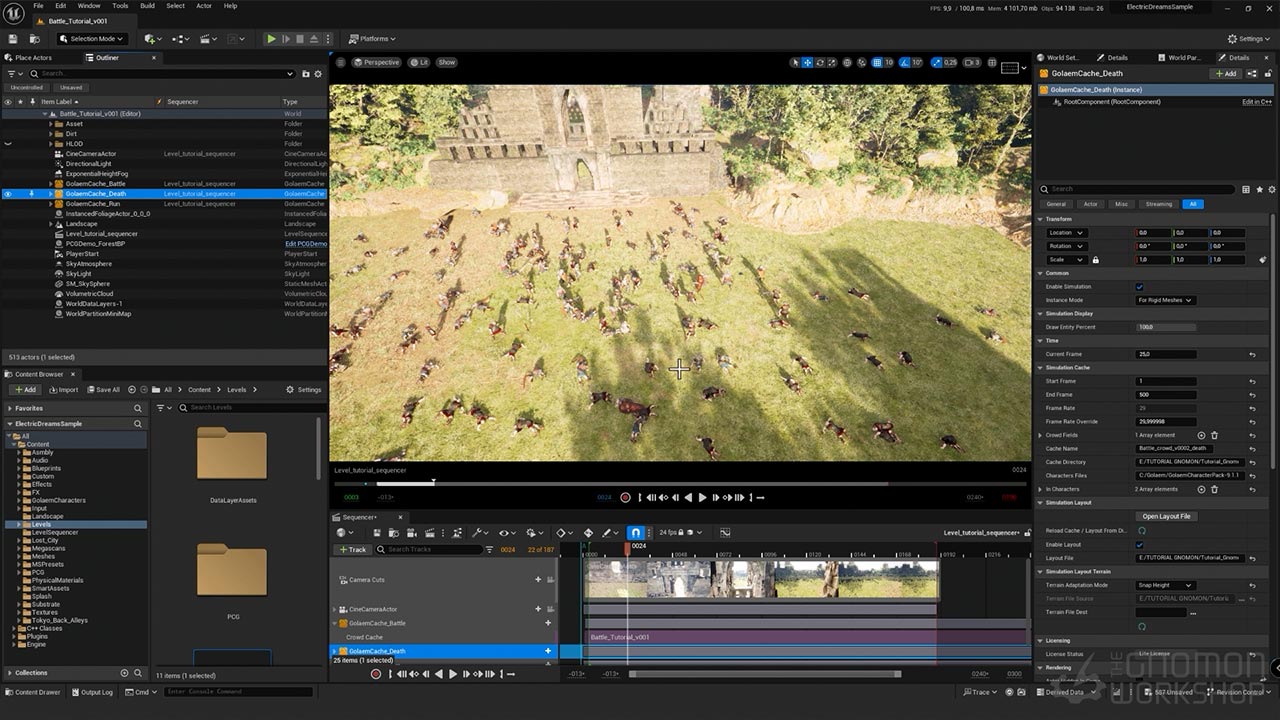This screenshot has width=1280, height=720.
Task: Switch to the Place Actors tab
Action: tap(34, 58)
